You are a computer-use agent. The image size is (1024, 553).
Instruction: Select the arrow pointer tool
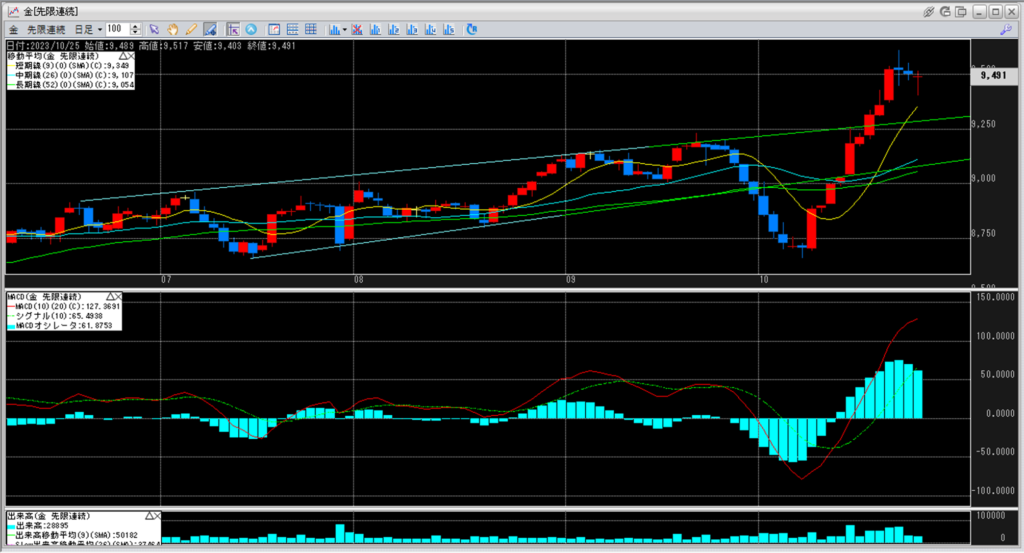click(x=155, y=29)
